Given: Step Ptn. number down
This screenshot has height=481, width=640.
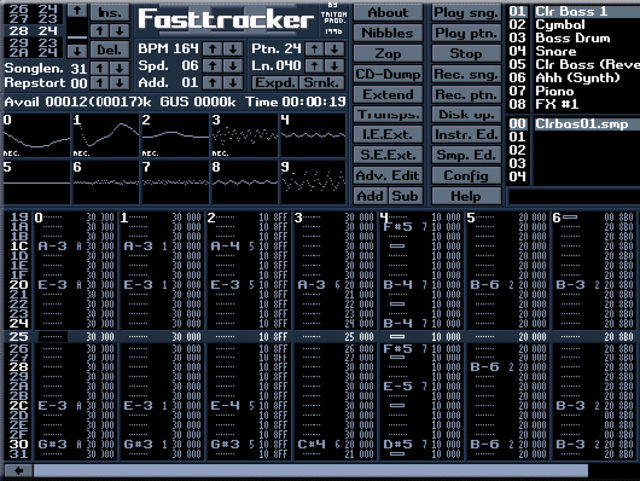Looking at the screenshot, I should pyautogui.click(x=334, y=49).
